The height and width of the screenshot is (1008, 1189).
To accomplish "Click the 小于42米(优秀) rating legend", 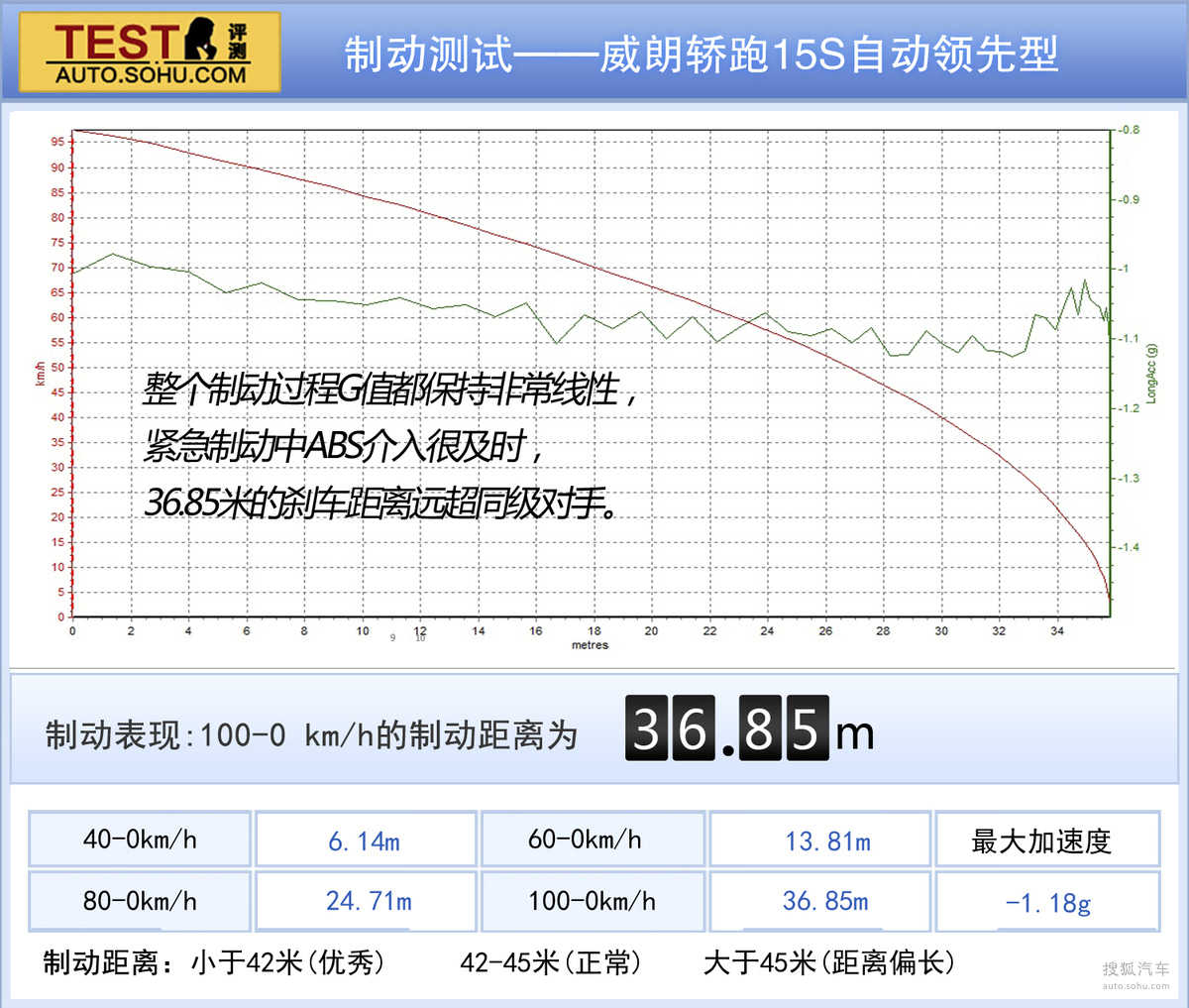I will click(x=287, y=962).
